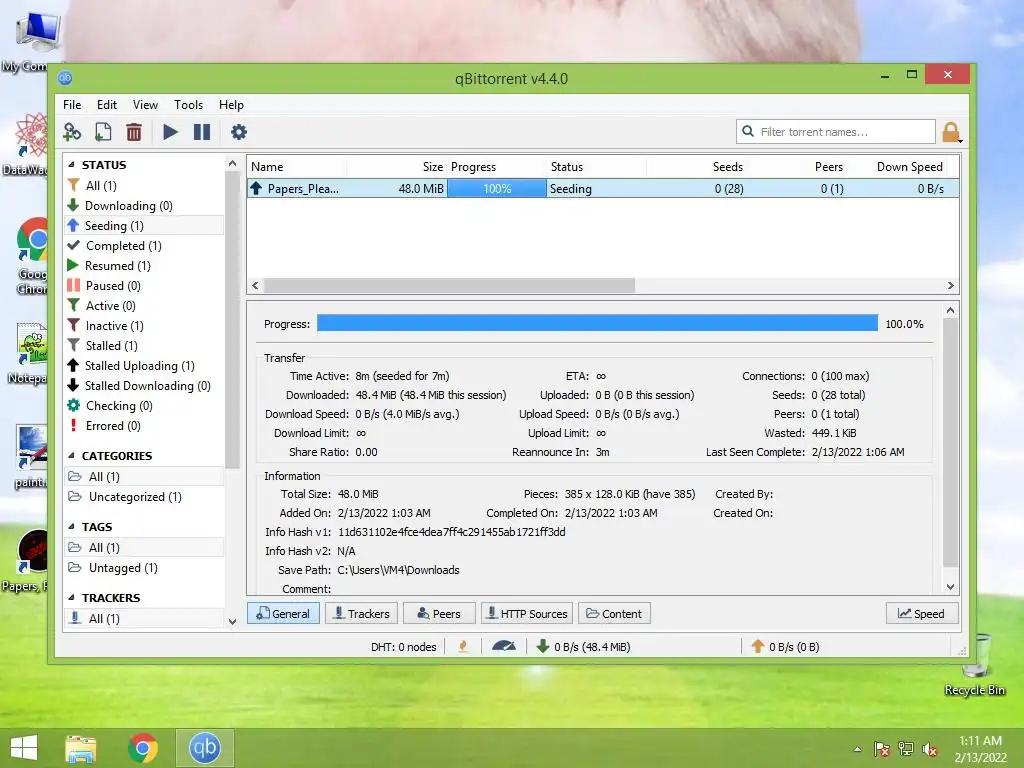The width and height of the screenshot is (1024, 768).
Task: Sort torrents by Seeds column
Action: click(696, 167)
